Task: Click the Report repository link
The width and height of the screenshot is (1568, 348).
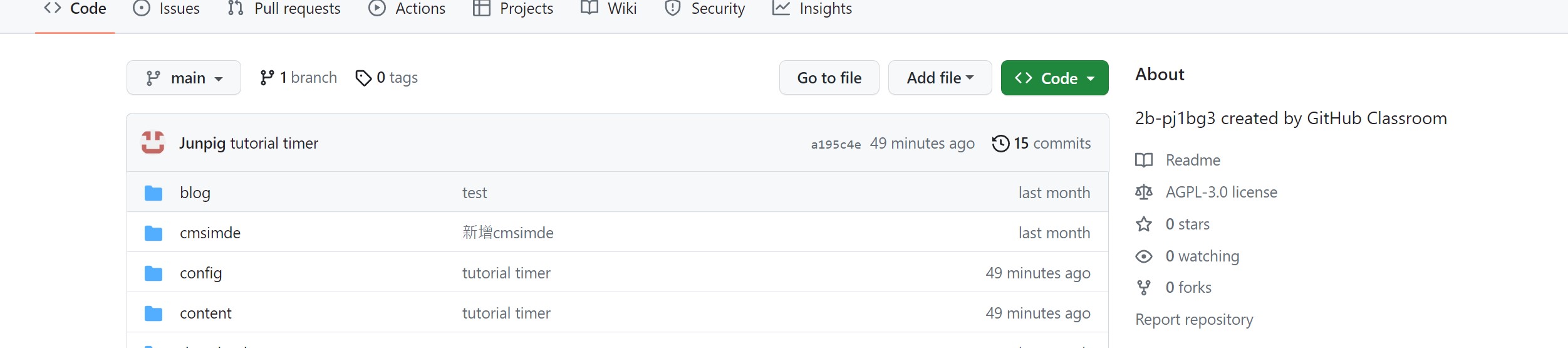Action: pyautogui.click(x=1194, y=320)
